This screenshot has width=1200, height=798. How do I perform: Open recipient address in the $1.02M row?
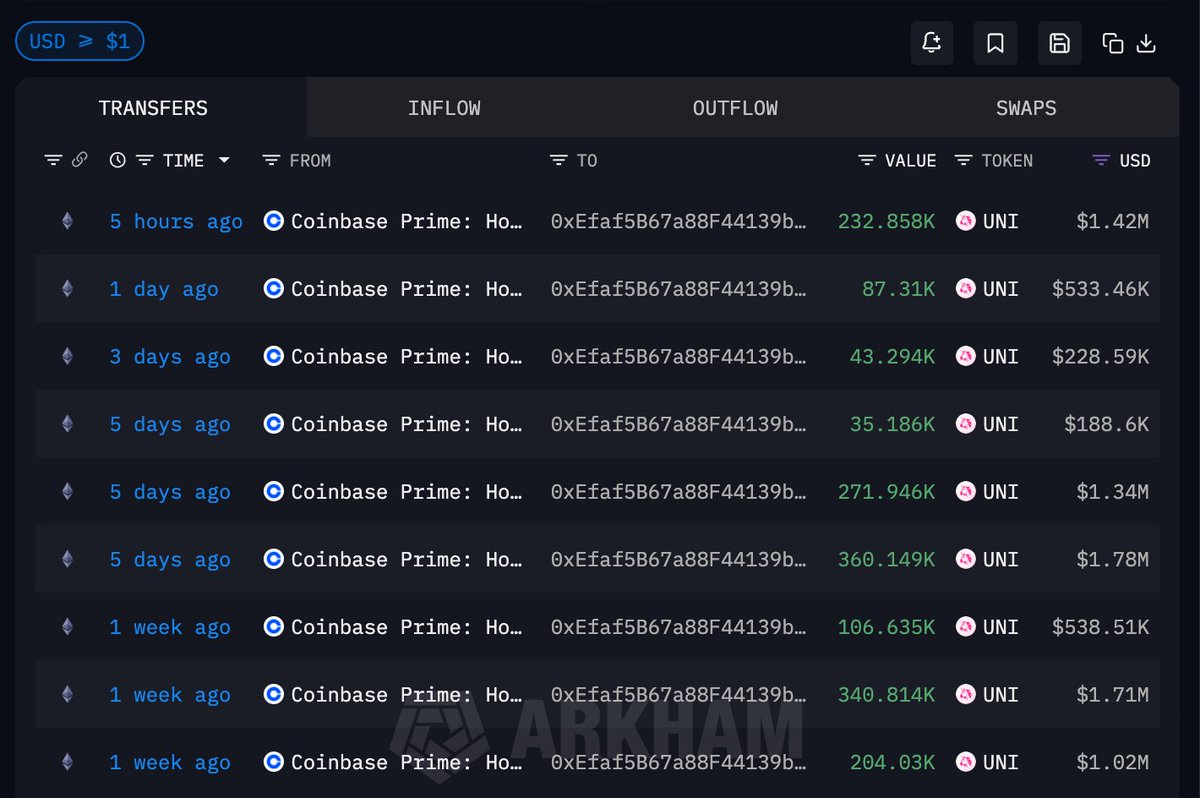(679, 763)
